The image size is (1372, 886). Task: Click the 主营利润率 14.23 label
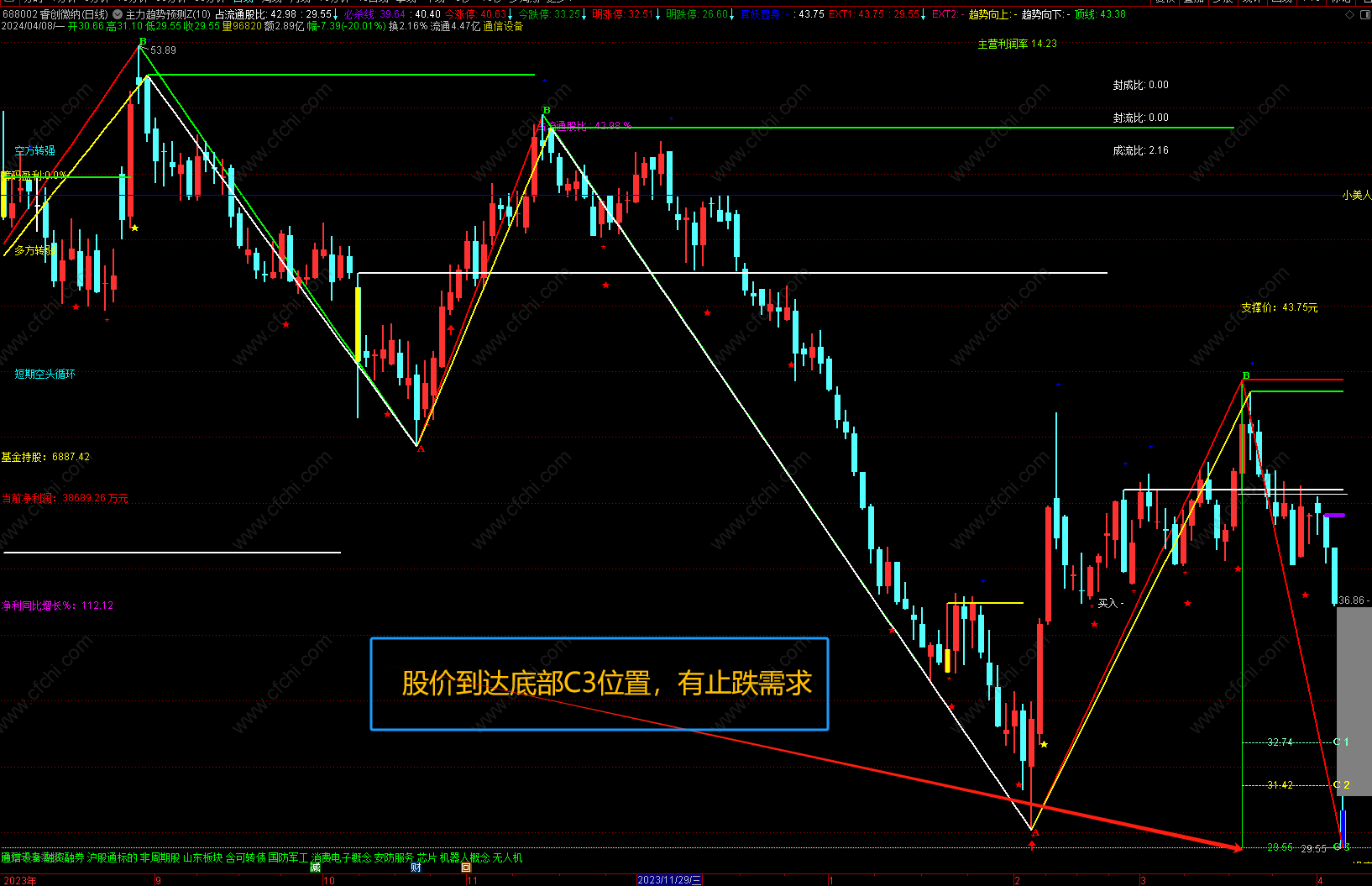pos(1018,44)
